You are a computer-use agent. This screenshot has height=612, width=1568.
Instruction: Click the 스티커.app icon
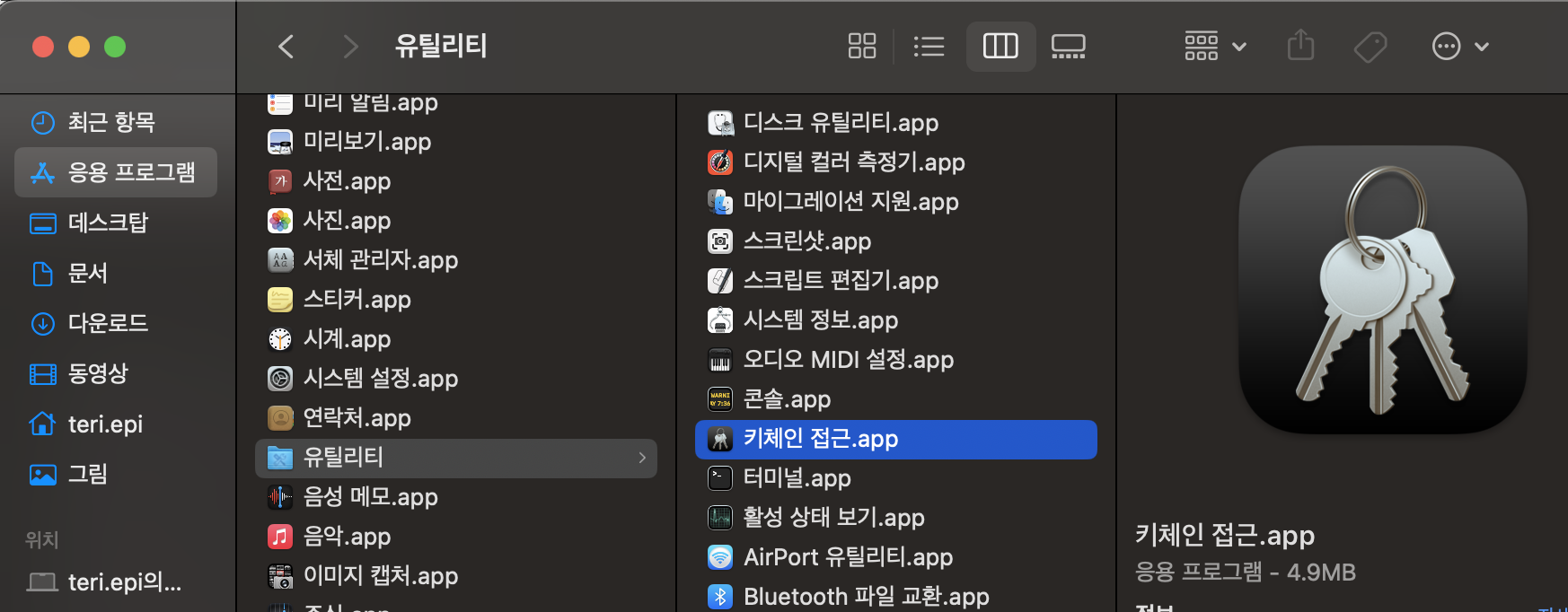point(280,300)
